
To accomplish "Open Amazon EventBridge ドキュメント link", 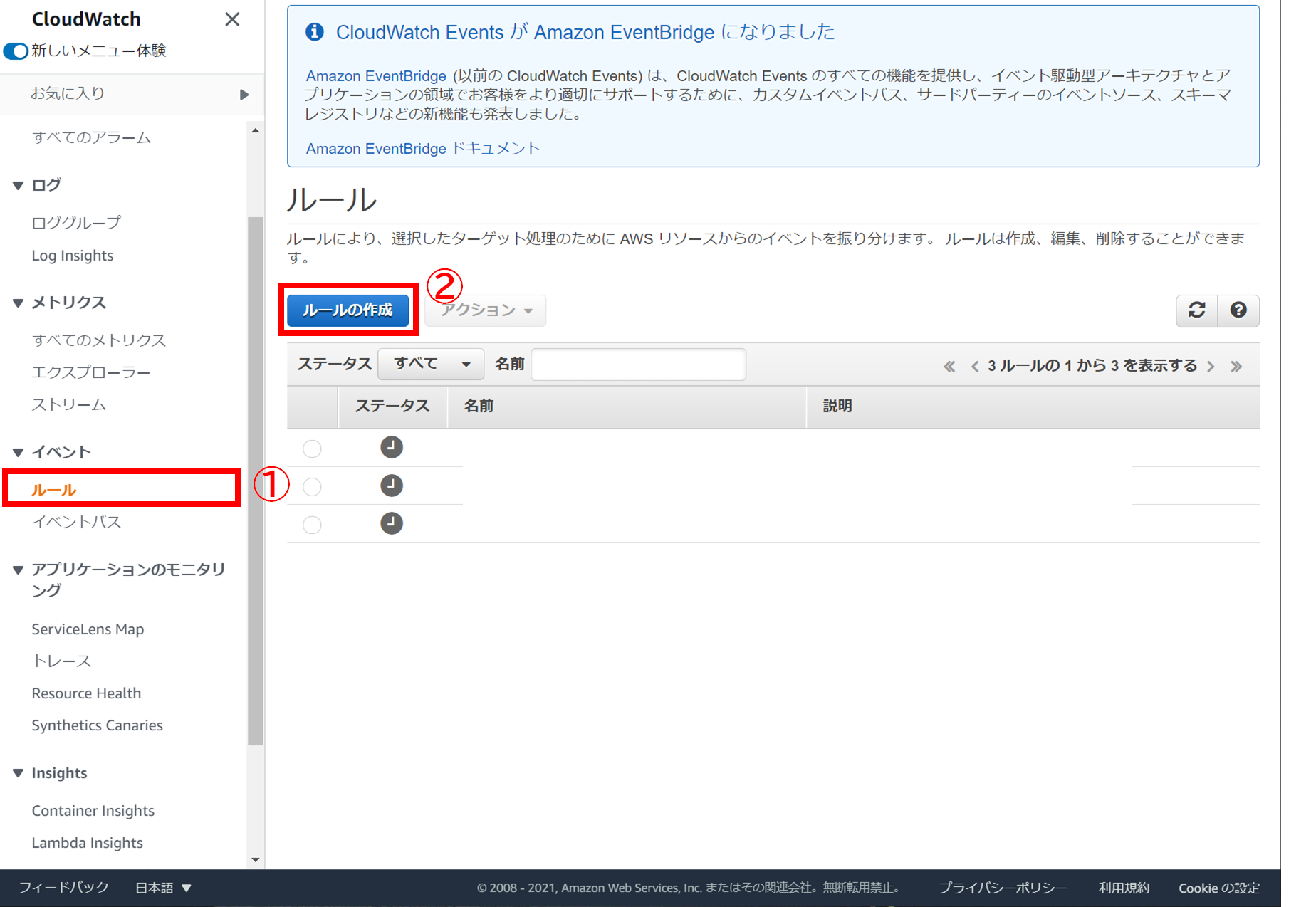I will [x=423, y=148].
